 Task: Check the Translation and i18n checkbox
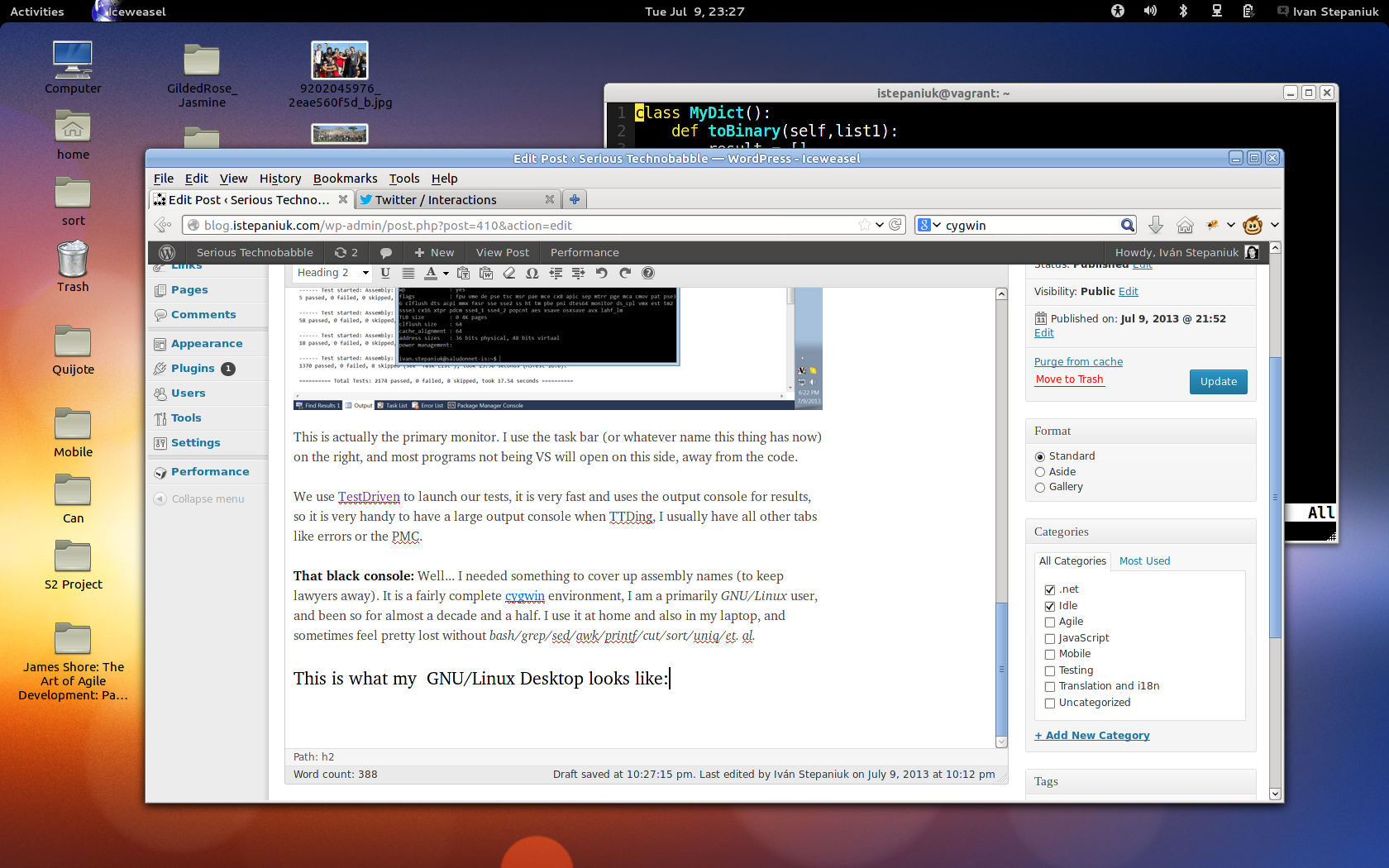point(1050,687)
